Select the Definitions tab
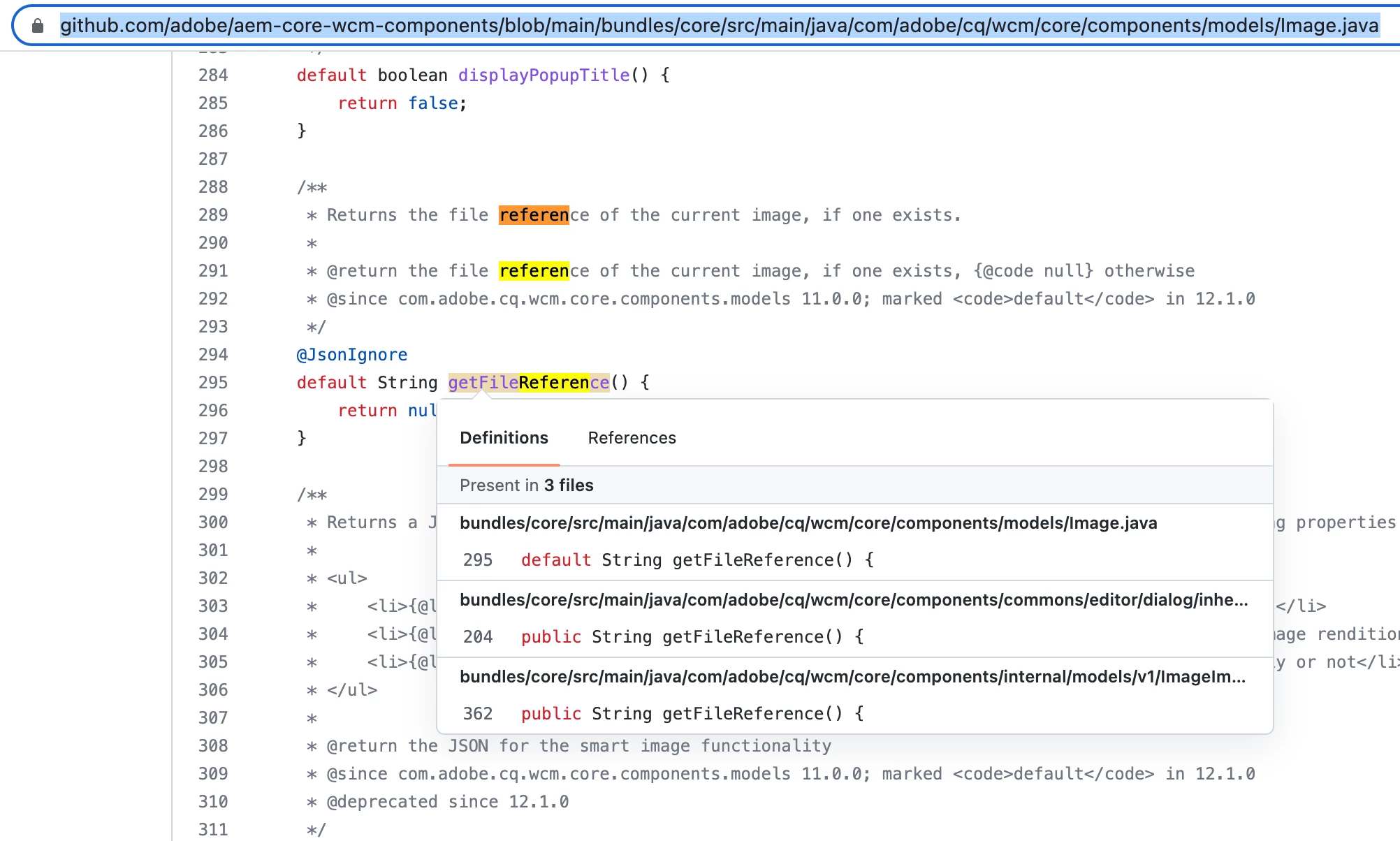Image resolution: width=1400 pixels, height=841 pixels. [504, 438]
